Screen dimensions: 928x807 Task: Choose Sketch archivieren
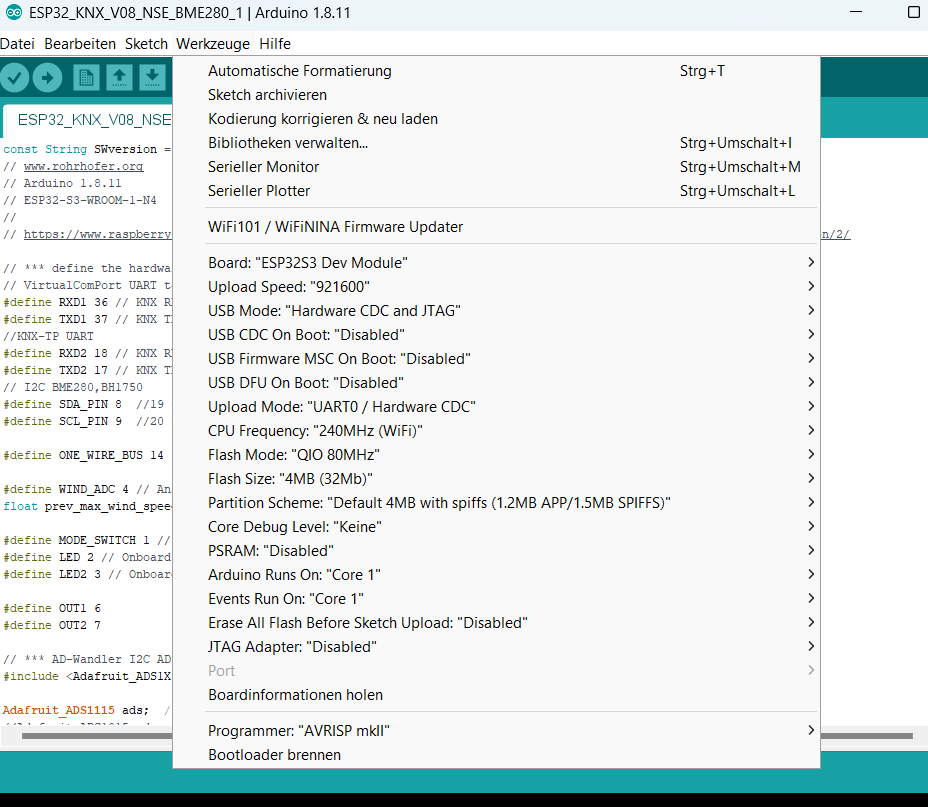(496, 95)
